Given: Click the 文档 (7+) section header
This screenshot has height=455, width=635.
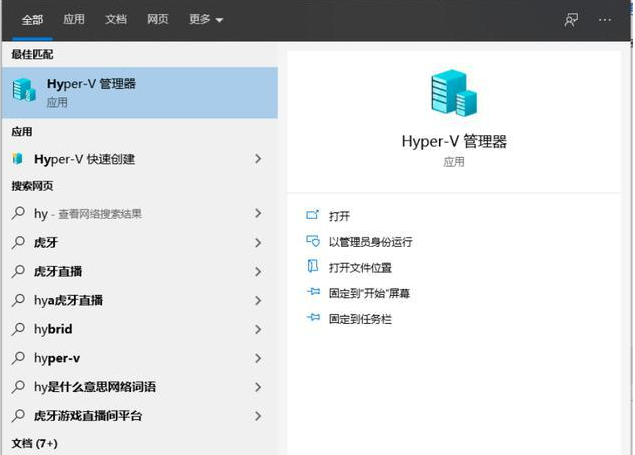Looking at the screenshot, I should click(34, 444).
